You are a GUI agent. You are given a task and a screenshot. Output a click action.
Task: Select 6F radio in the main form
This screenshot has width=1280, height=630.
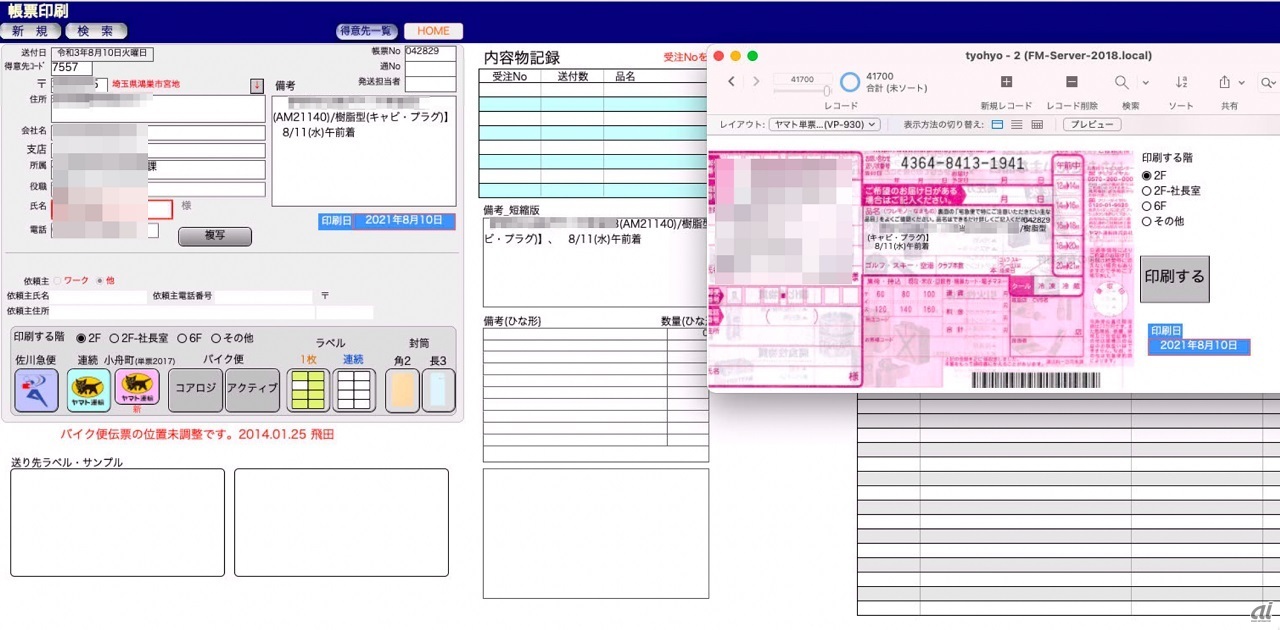point(181,338)
